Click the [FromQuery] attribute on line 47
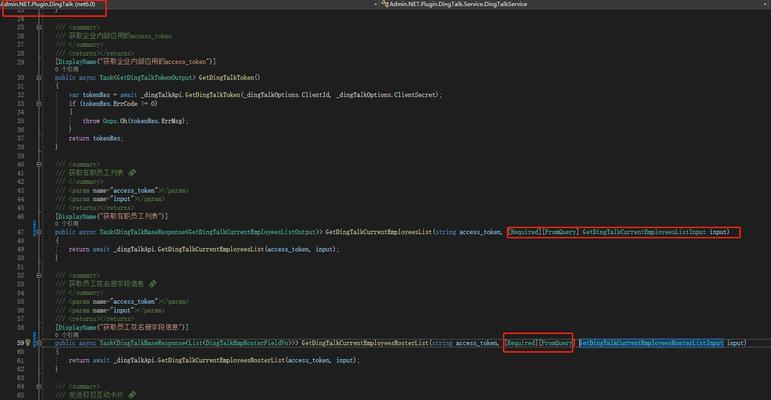Viewport: 771px width, 400px height. 560,232
